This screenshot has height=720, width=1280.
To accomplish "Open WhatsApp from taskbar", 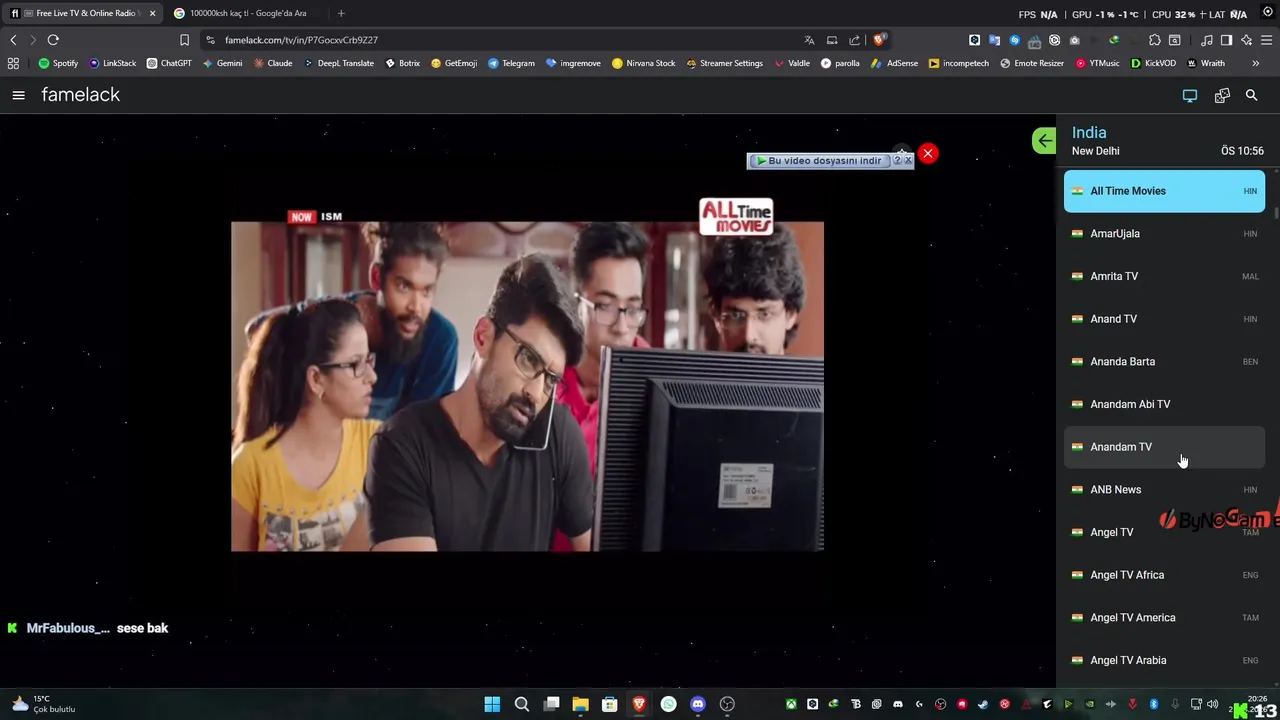I will point(668,704).
